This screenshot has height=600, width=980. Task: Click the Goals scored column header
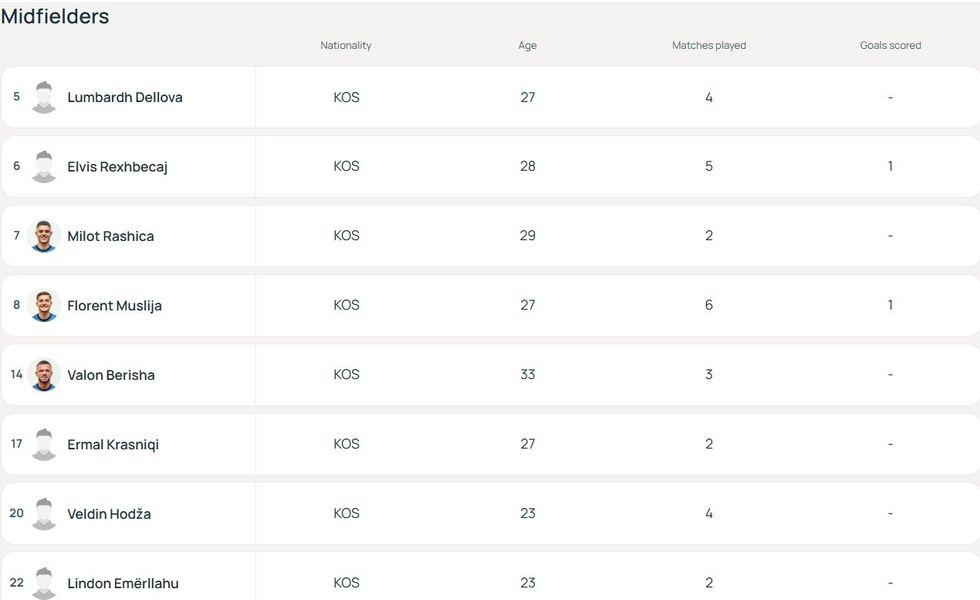click(x=890, y=46)
